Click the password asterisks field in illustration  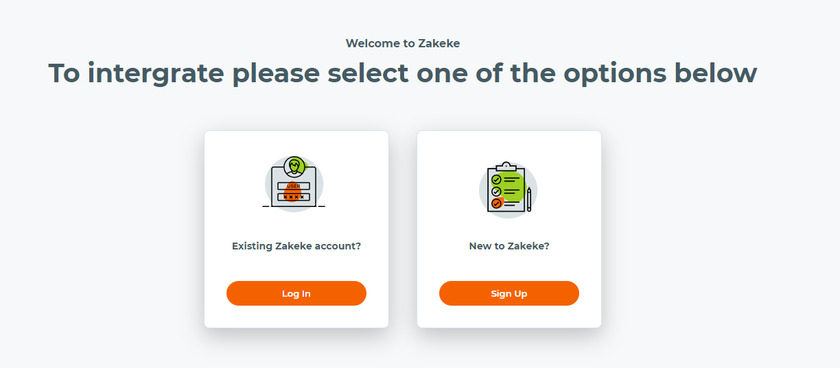[x=294, y=197]
